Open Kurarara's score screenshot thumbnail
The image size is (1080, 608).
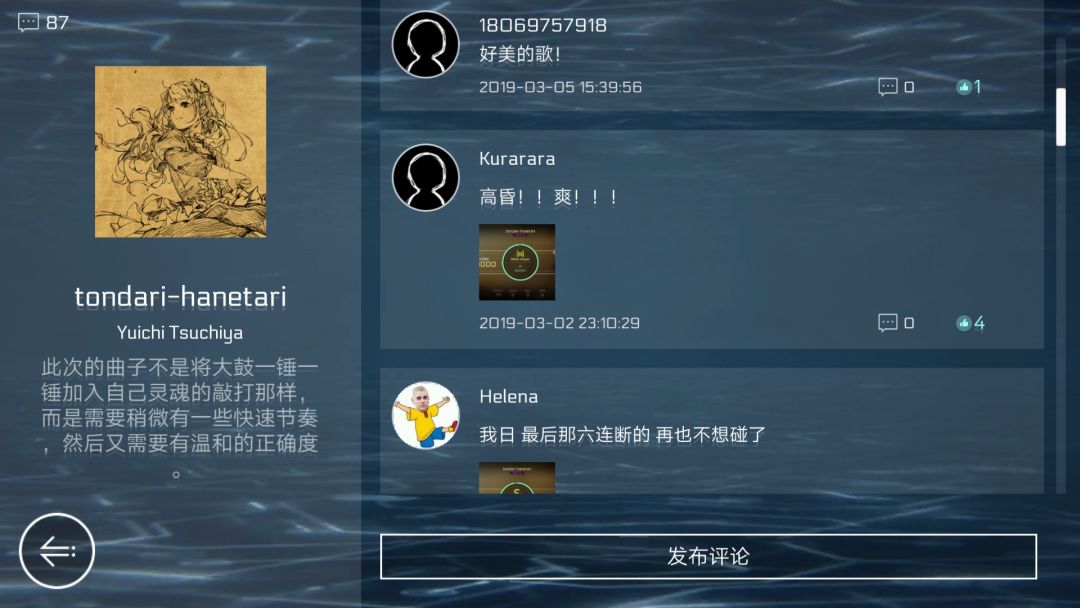tap(517, 262)
